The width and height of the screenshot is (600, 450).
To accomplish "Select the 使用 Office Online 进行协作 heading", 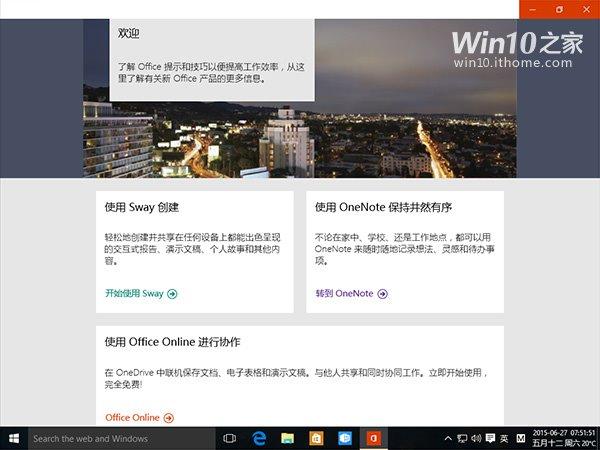I will 173,342.
